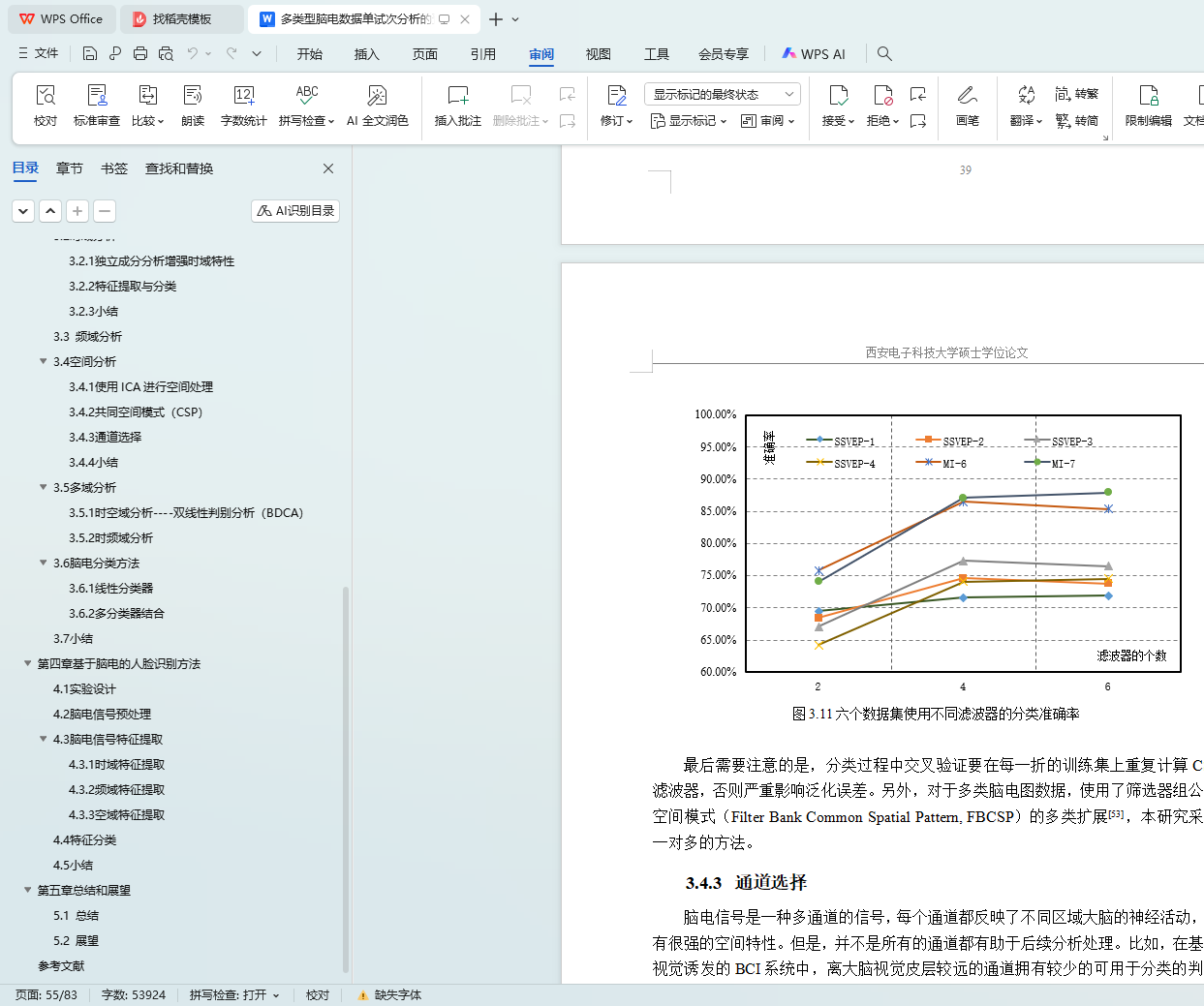
Task: Collapse the 第四章基于脑电的人脸识别方法 section
Action: [27, 663]
